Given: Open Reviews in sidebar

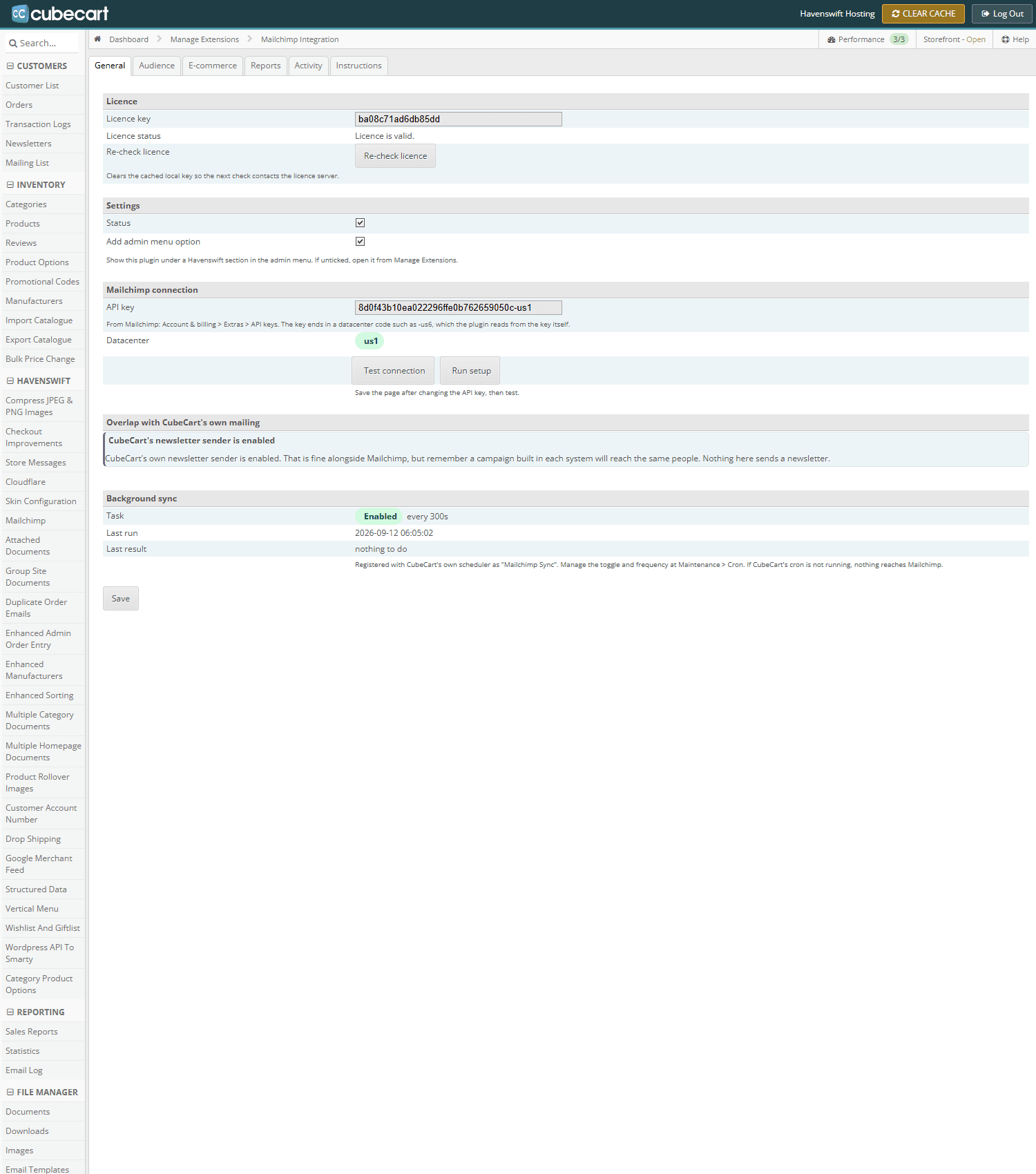Looking at the screenshot, I should coord(21,243).
